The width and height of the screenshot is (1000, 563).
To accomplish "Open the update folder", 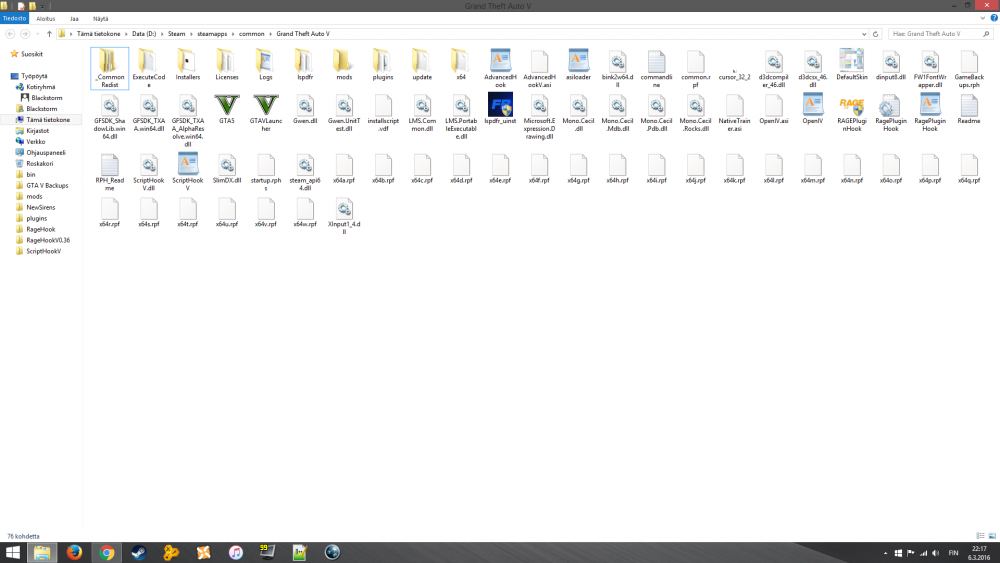I will click(422, 61).
